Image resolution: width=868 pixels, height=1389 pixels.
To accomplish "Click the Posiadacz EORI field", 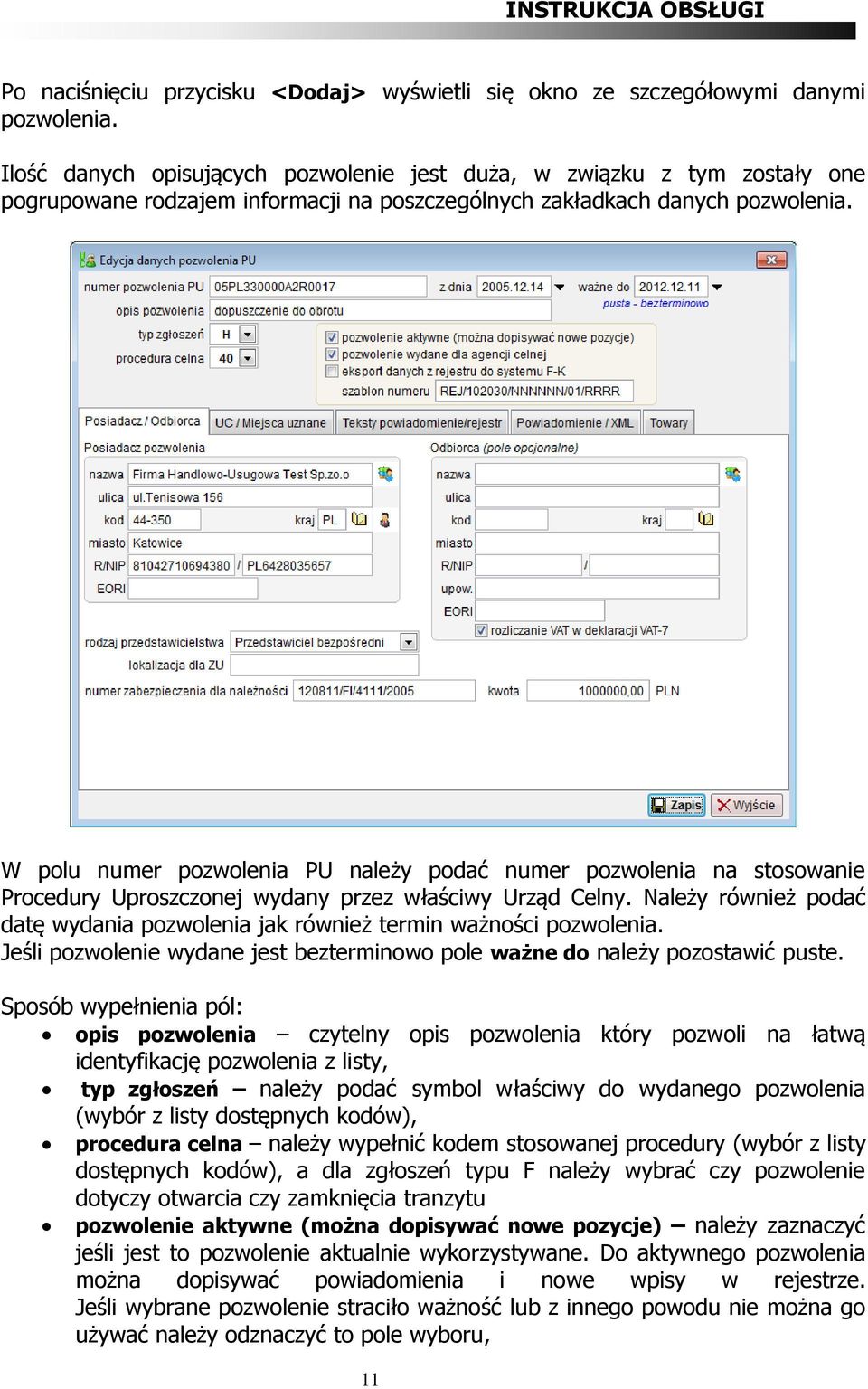I will 193,588.
